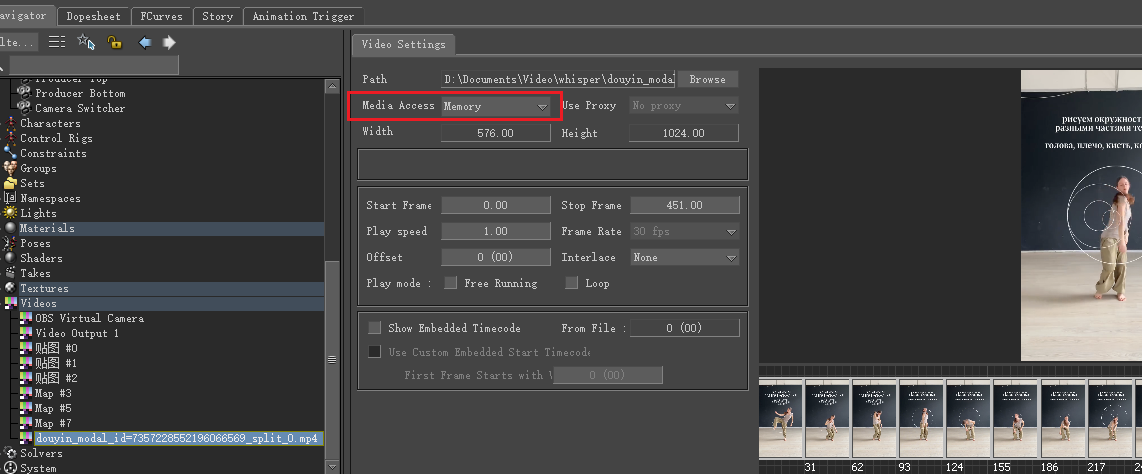1142x474 pixels.
Task: Click the Stop Frame value field
Action: click(x=684, y=205)
